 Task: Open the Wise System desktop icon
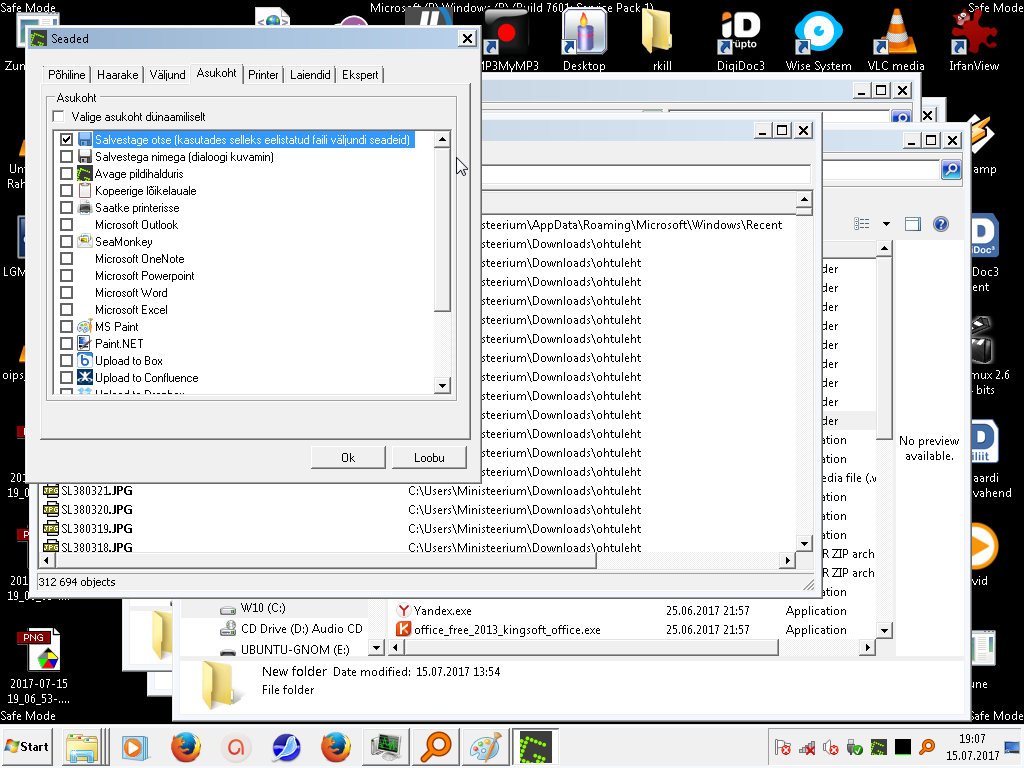[x=818, y=39]
